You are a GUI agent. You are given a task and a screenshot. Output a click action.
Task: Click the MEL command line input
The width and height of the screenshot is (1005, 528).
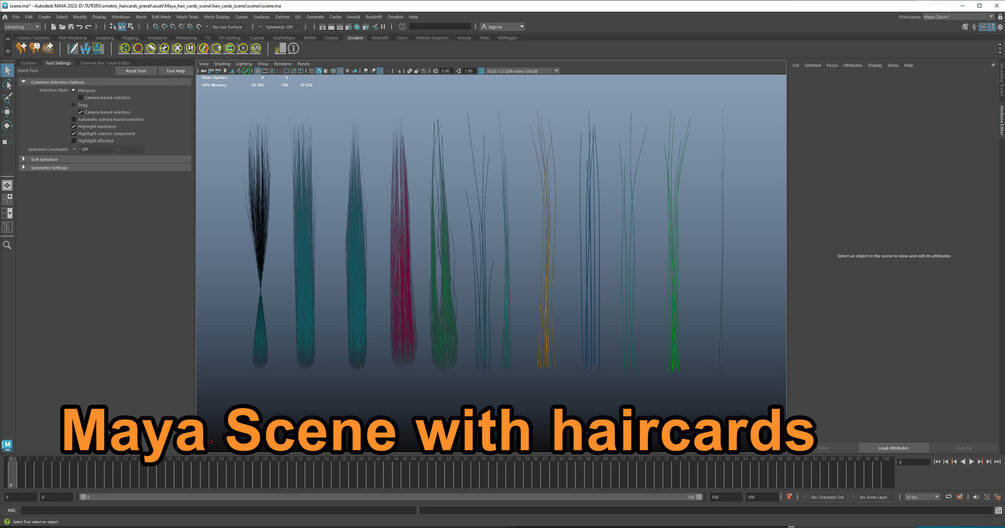click(x=218, y=511)
